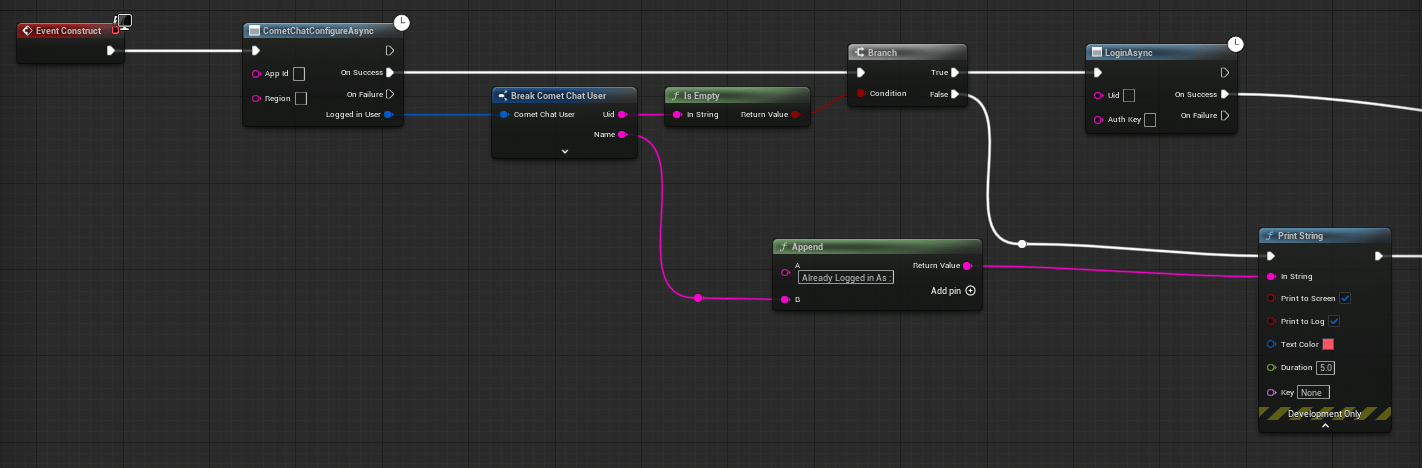
Task: Toggle the Print to Screen checkbox
Action: [1345, 298]
